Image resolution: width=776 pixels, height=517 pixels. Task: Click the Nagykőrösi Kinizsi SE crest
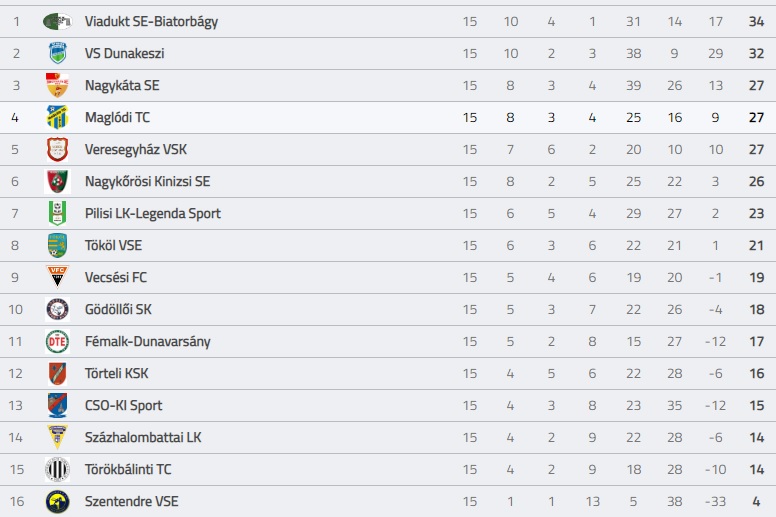tap(57, 182)
